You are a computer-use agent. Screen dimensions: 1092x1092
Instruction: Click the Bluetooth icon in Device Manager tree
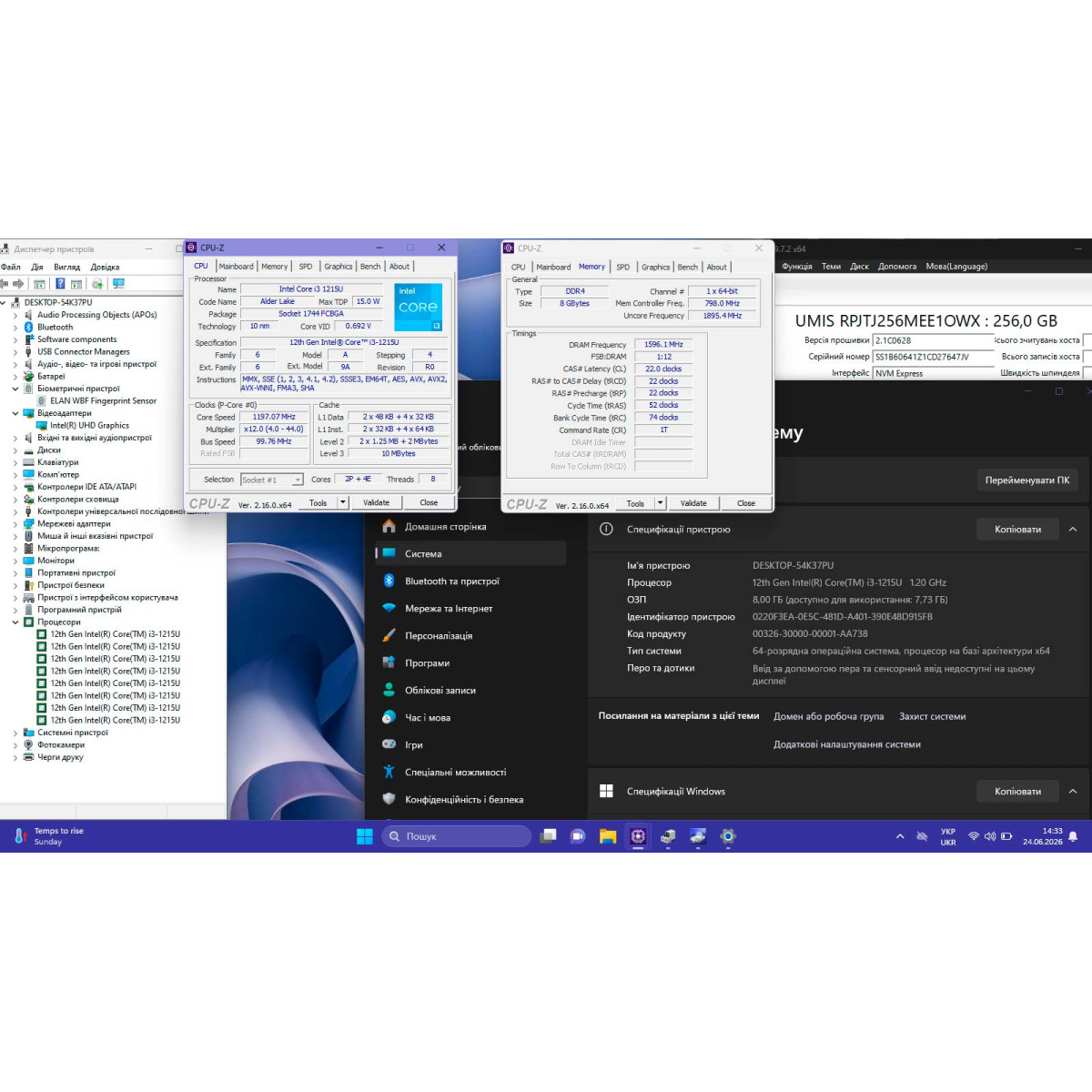click(x=29, y=327)
